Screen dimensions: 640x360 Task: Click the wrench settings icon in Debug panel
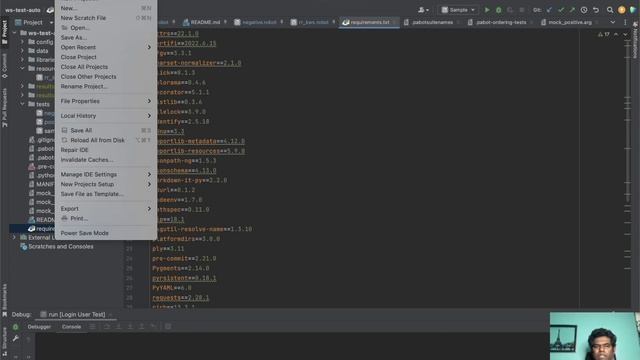(16, 338)
